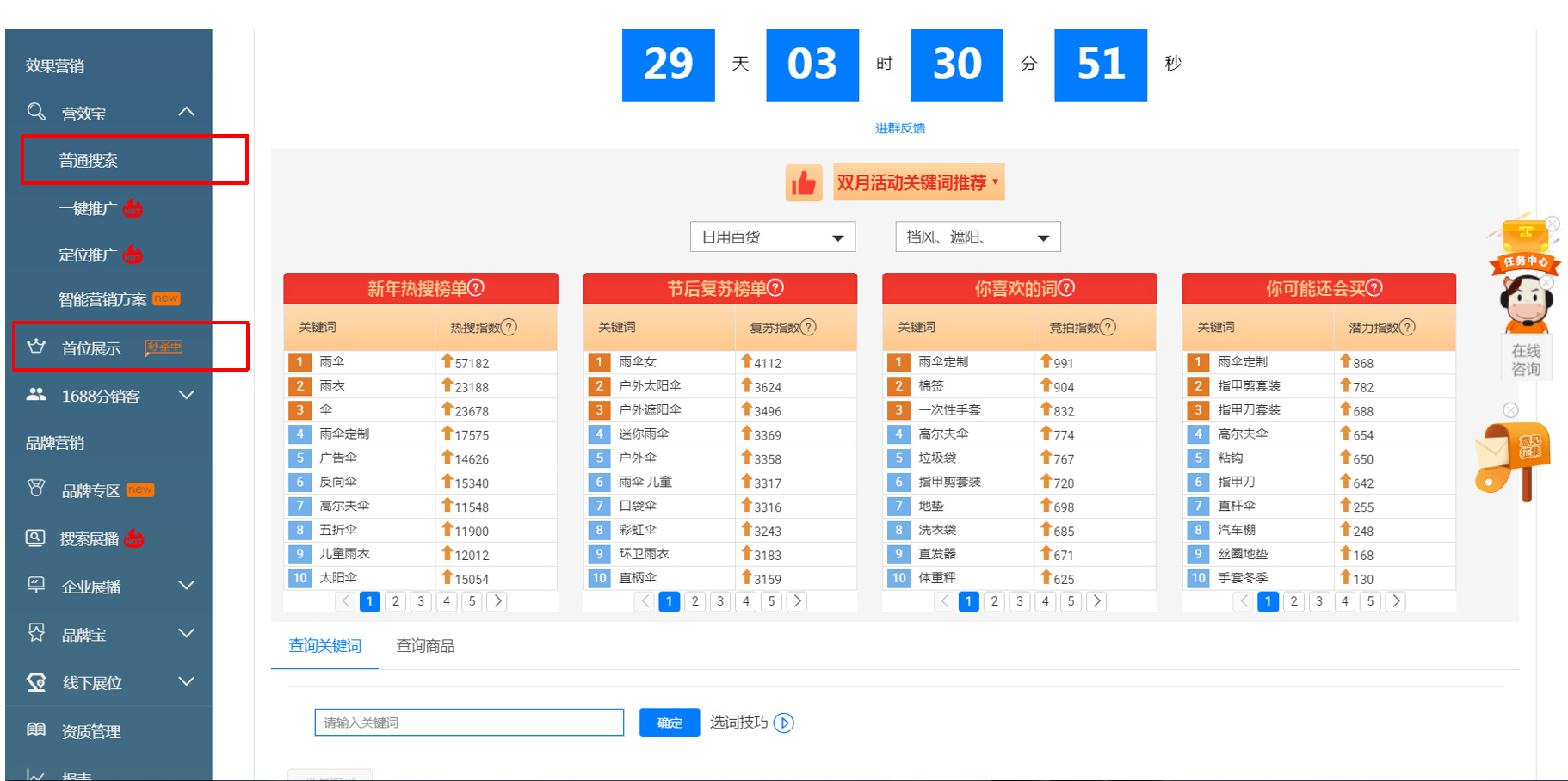Click the 营效宝 magnifier icon
Viewport: 1568px width, 781px height.
click(35, 112)
